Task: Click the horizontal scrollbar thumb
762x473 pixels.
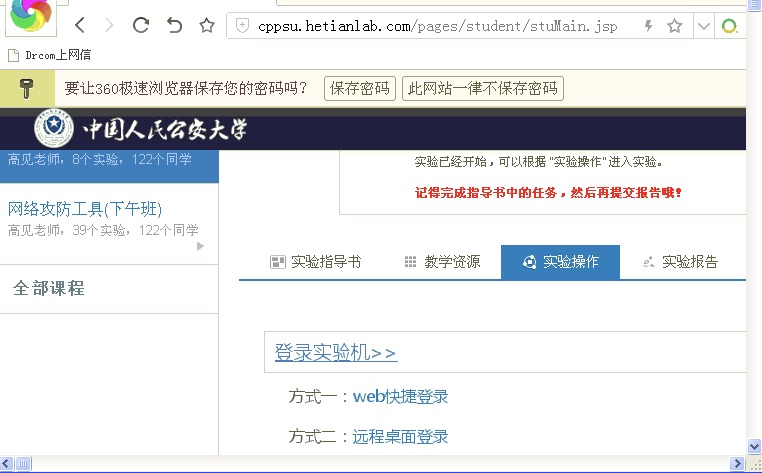Action: 23,463
